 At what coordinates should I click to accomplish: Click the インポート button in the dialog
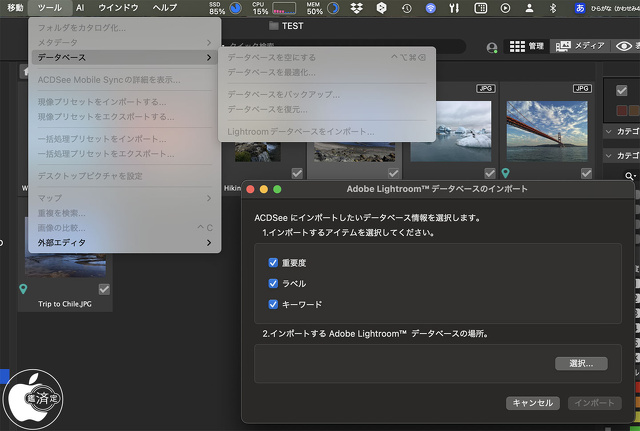(595, 403)
